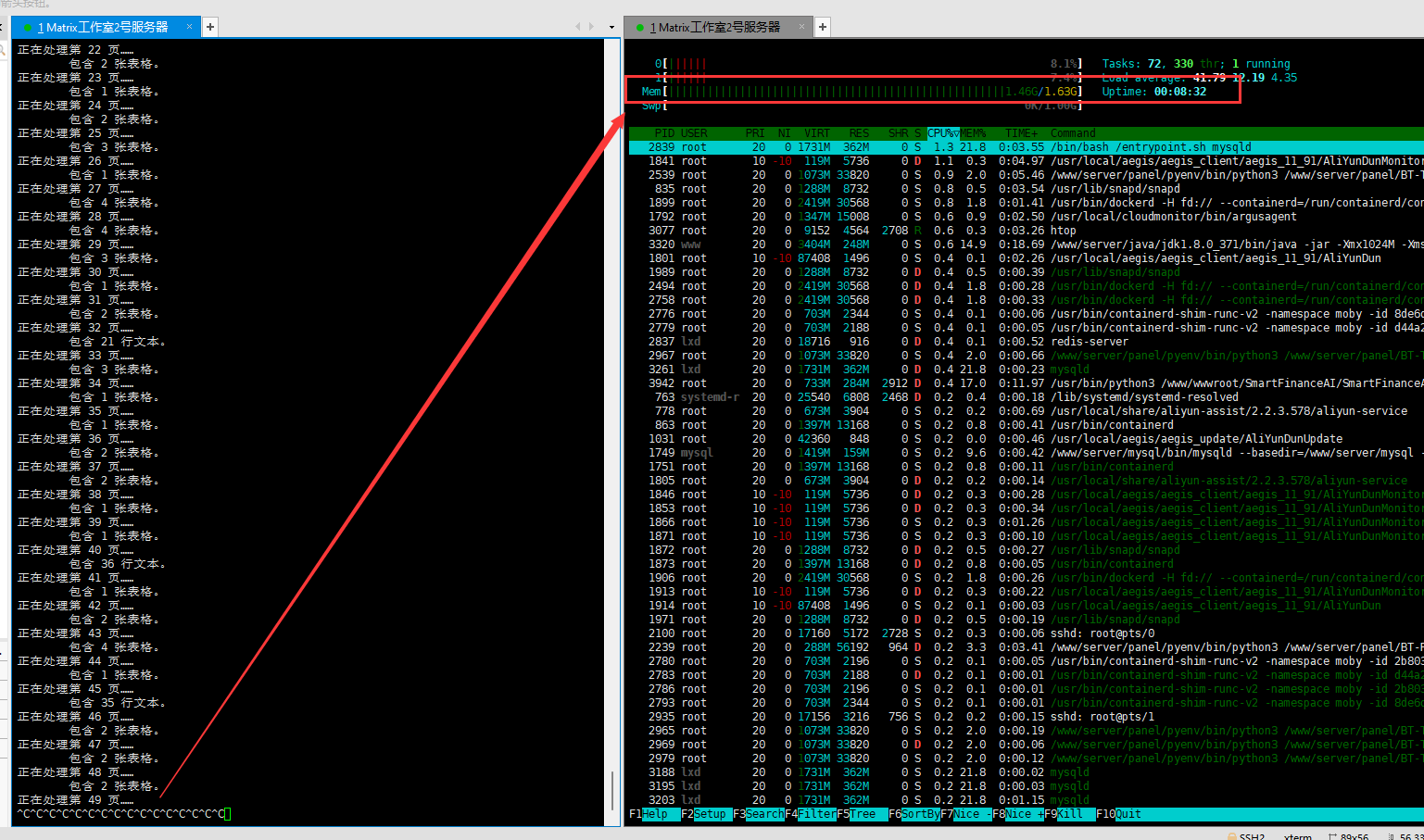The image size is (1424, 840).
Task: Click F4 Filter in htop footer
Action: click(811, 814)
